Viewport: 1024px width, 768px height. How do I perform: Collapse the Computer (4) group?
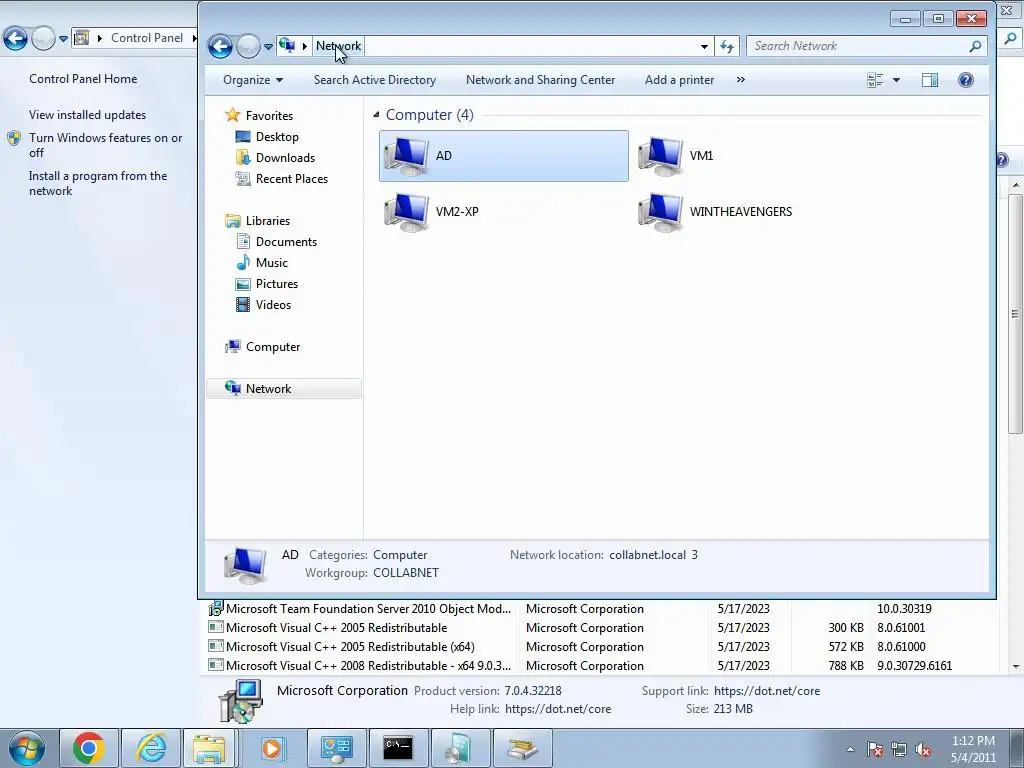(376, 115)
